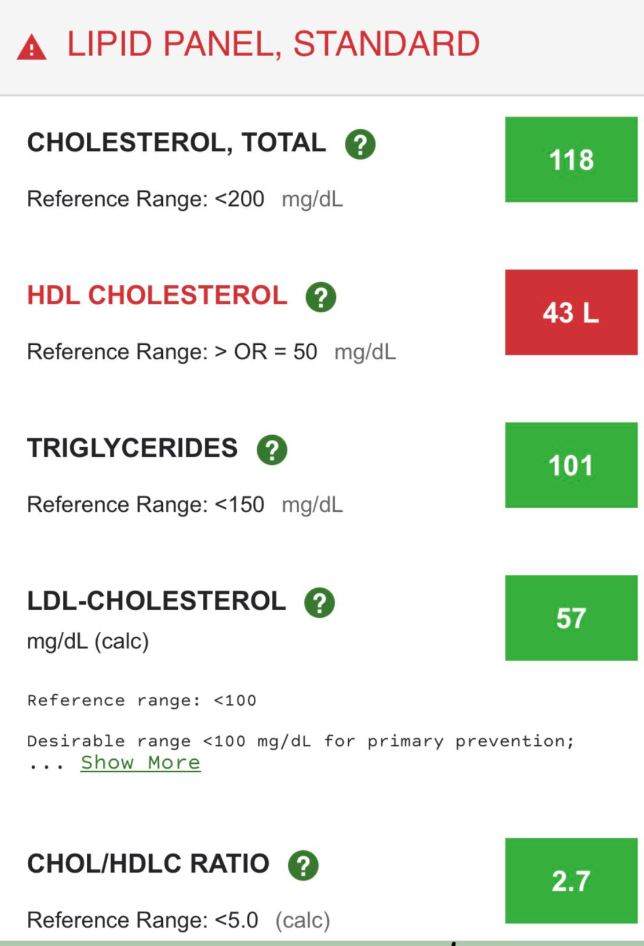Tap the HDL Cholesterol help icon

point(321,297)
